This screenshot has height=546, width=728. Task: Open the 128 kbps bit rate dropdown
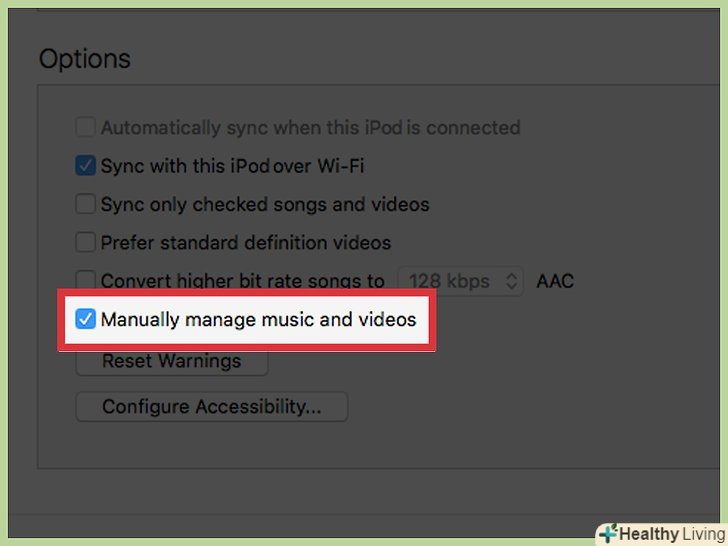coord(460,281)
